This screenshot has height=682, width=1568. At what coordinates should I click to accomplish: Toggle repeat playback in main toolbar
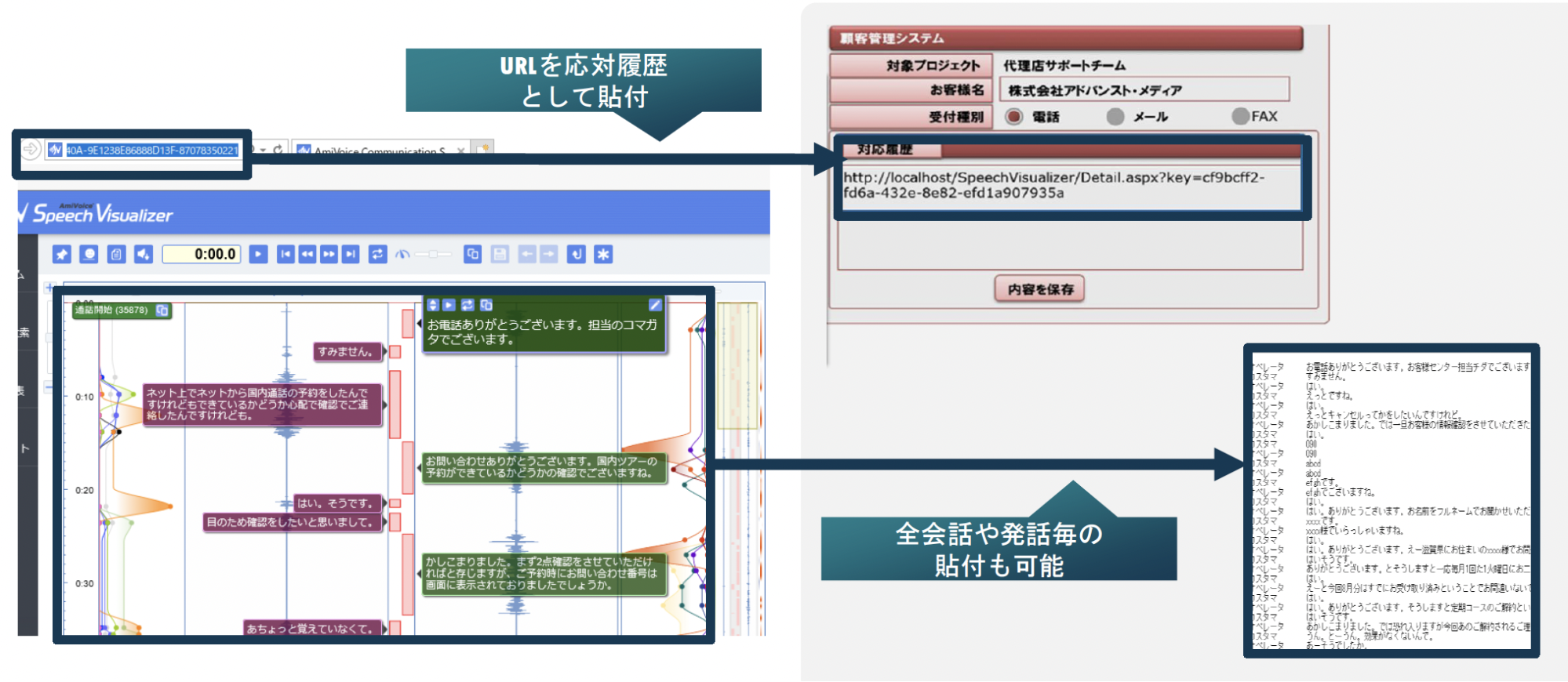378,254
